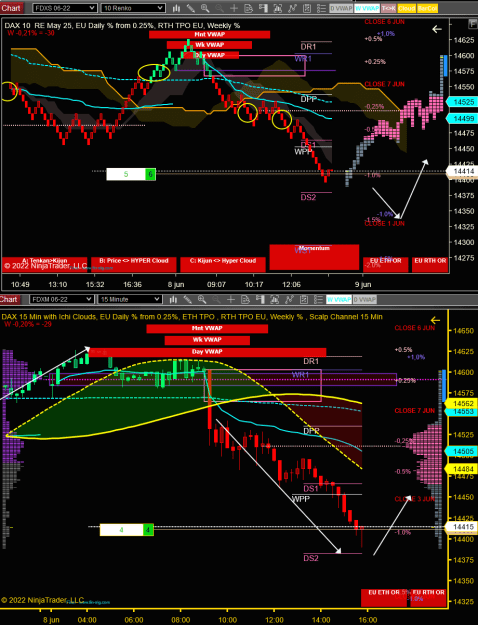This screenshot has width=478, height=625.
Task: Click Day VWAP bar on 15 Minute chart
Action: (207, 352)
